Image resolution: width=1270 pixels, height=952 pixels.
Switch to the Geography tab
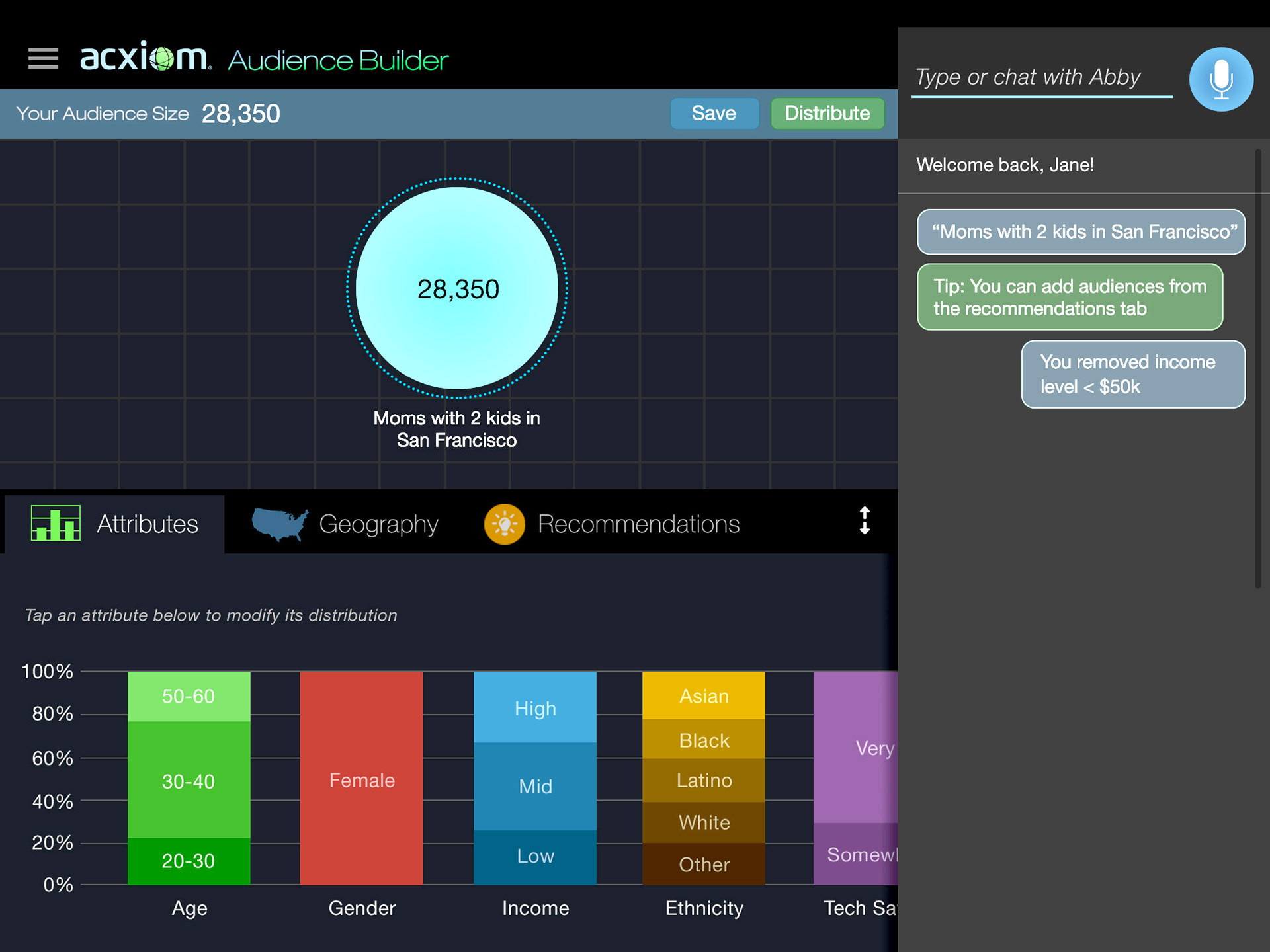(x=378, y=524)
